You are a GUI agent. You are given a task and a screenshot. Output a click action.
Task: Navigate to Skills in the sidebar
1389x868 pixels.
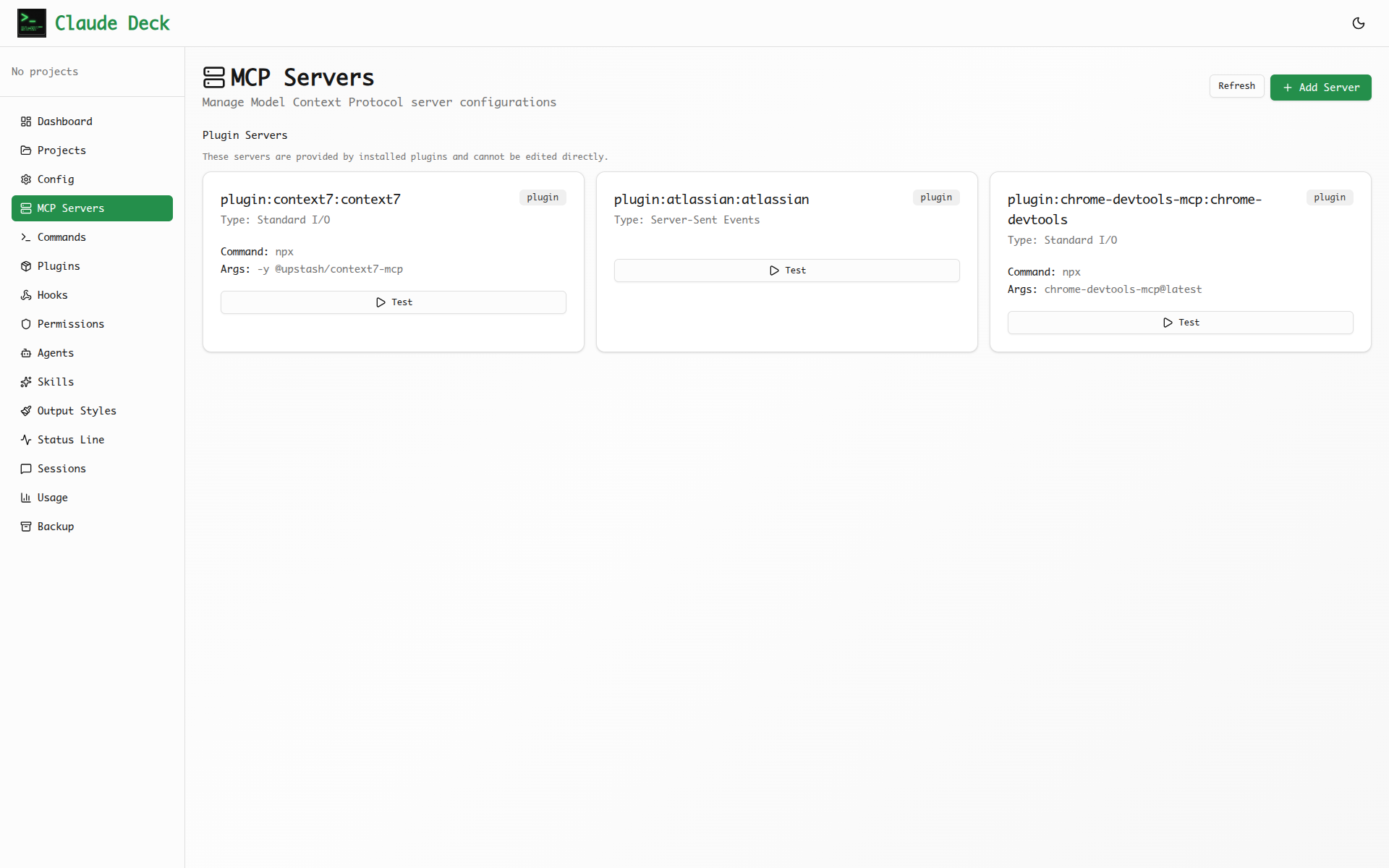pyautogui.click(x=55, y=382)
